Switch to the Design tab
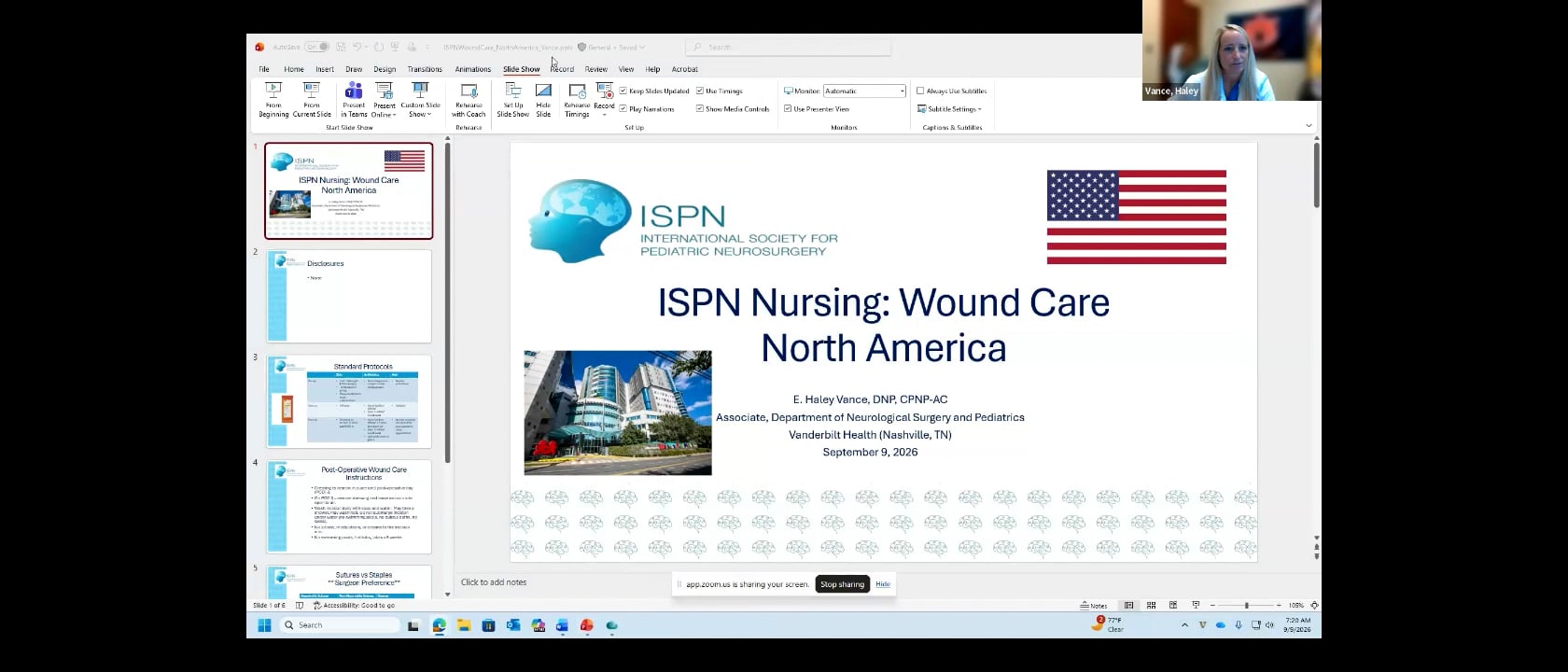 385,69
